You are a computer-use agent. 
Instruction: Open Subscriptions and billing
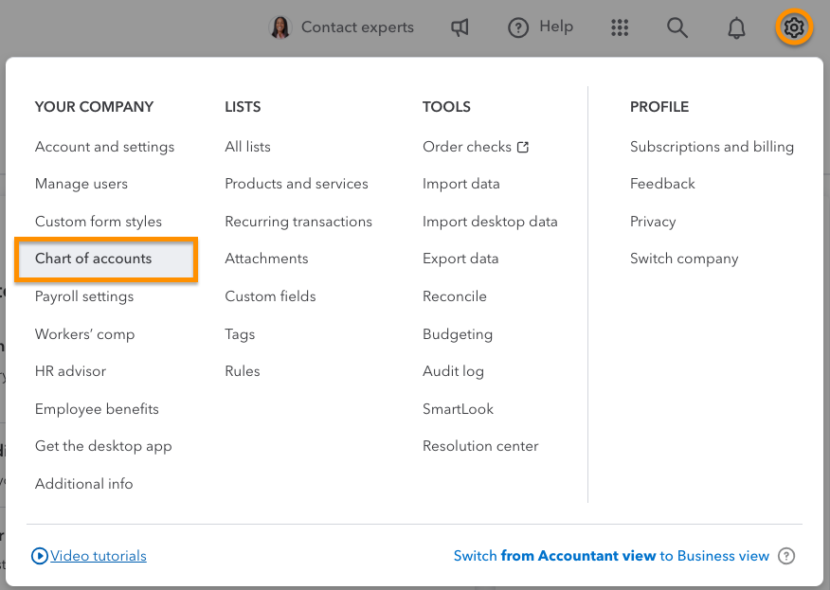pyautogui.click(x=711, y=146)
